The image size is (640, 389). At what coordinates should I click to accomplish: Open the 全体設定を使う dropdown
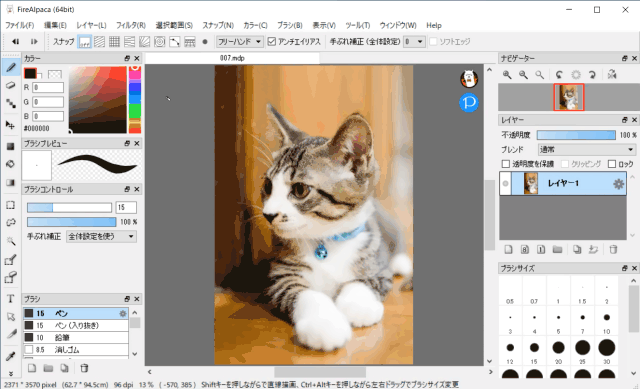[101, 236]
